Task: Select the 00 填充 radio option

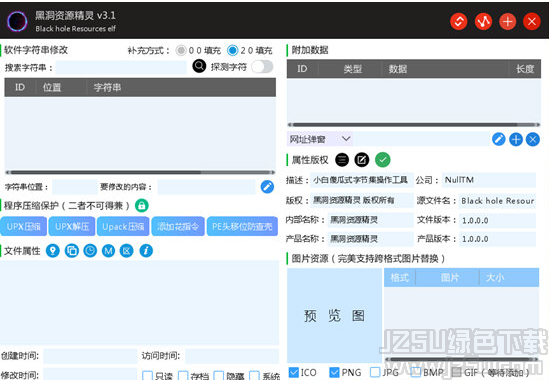Action: tap(181, 51)
